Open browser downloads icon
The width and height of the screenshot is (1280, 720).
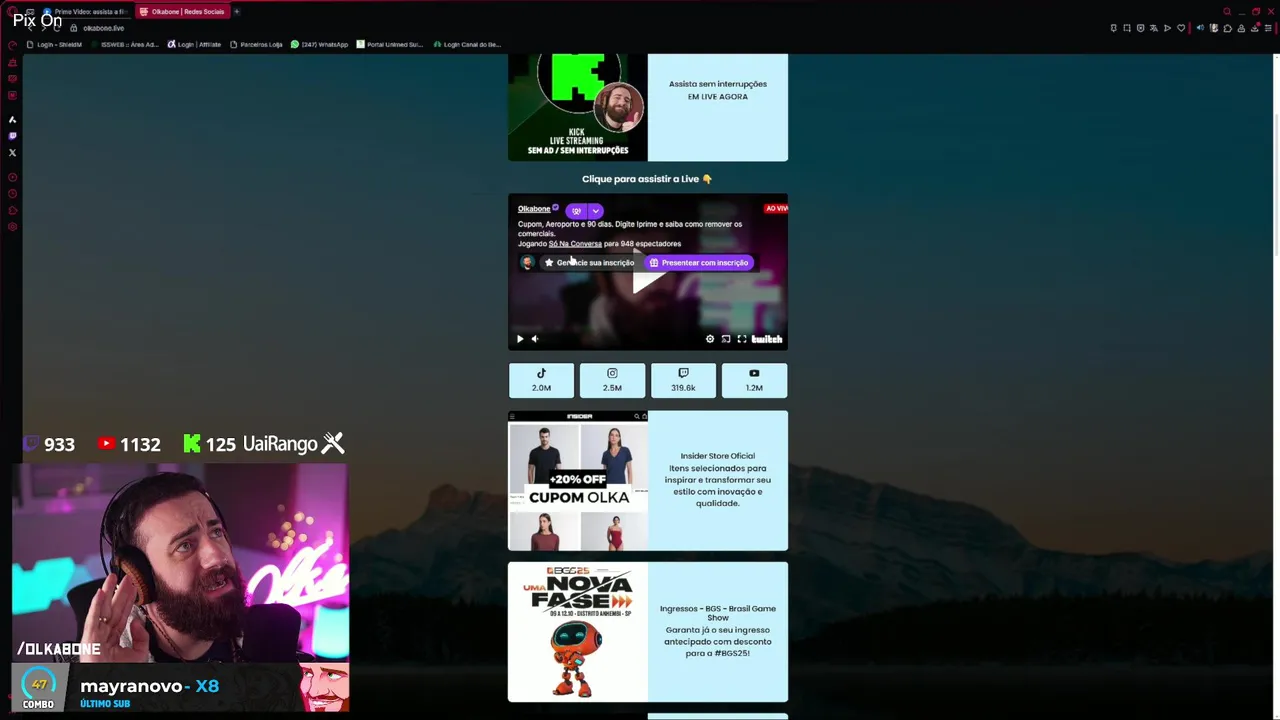coord(1255,28)
